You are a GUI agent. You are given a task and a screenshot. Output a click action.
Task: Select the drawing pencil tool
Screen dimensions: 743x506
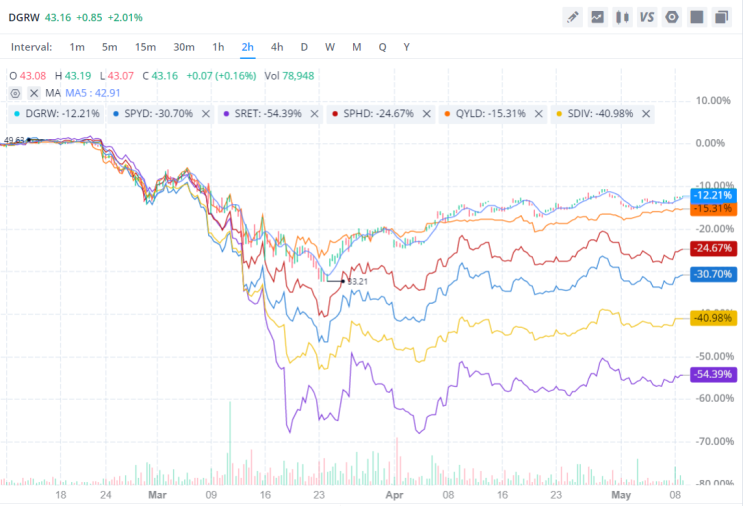coord(573,18)
